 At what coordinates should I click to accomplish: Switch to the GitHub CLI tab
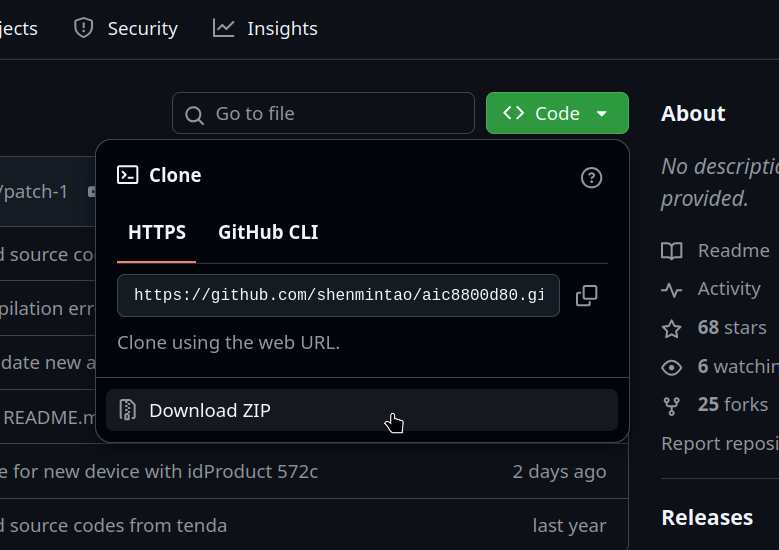(x=268, y=233)
